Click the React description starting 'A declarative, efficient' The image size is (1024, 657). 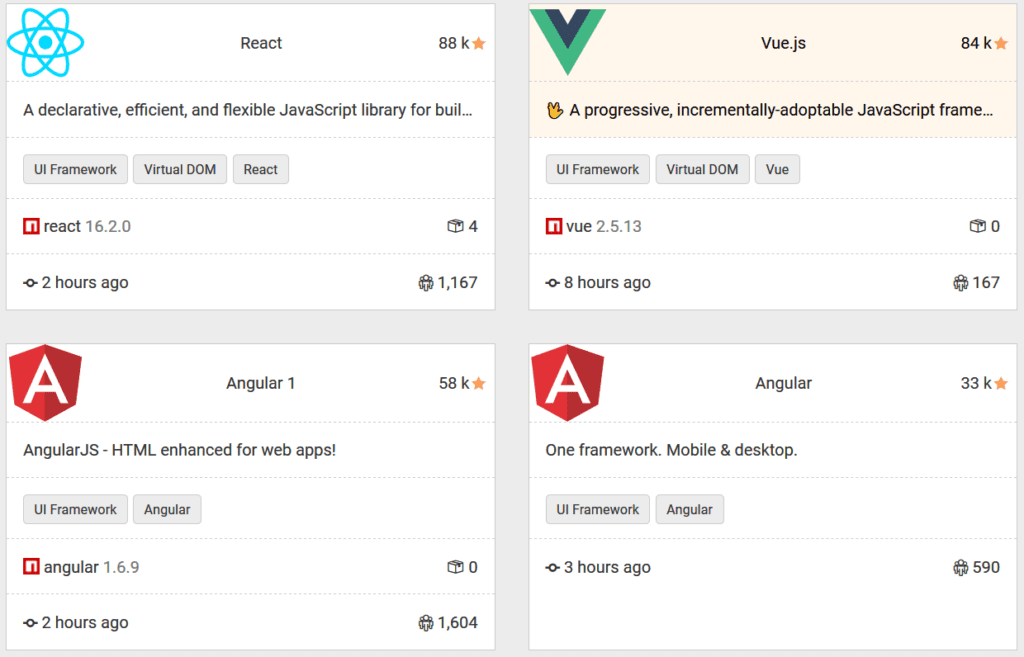248,110
